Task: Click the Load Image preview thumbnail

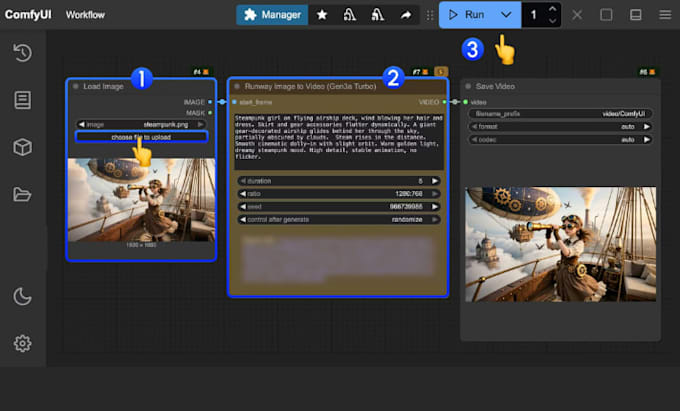Action: click(x=141, y=200)
